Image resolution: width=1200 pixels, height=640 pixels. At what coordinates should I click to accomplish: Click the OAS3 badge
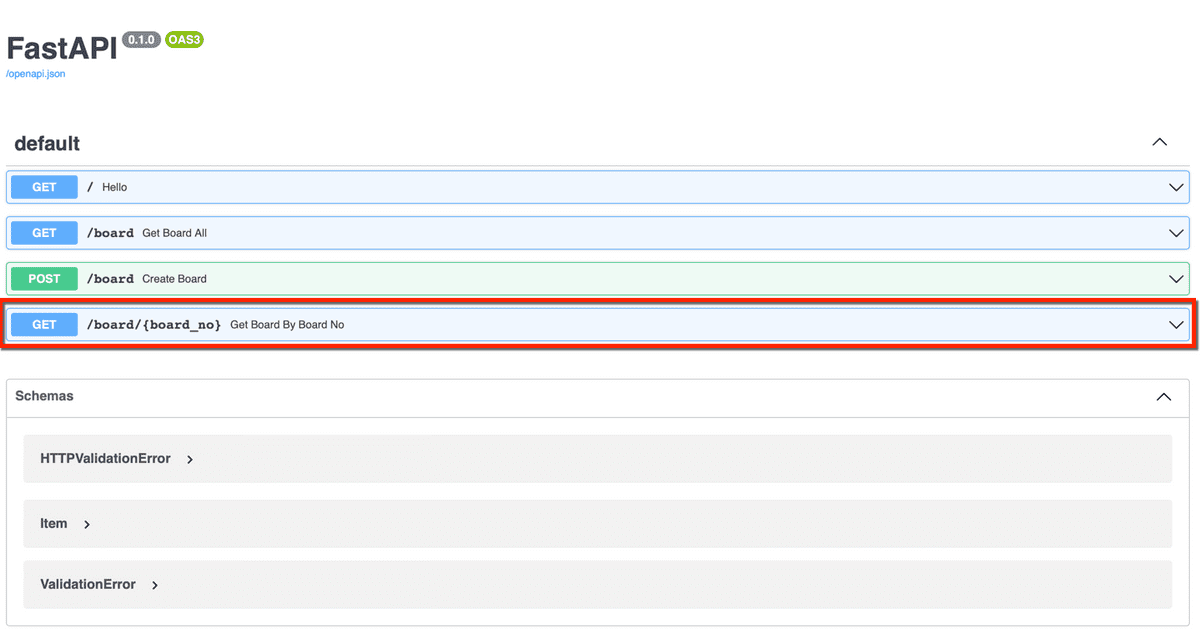pyautogui.click(x=184, y=40)
